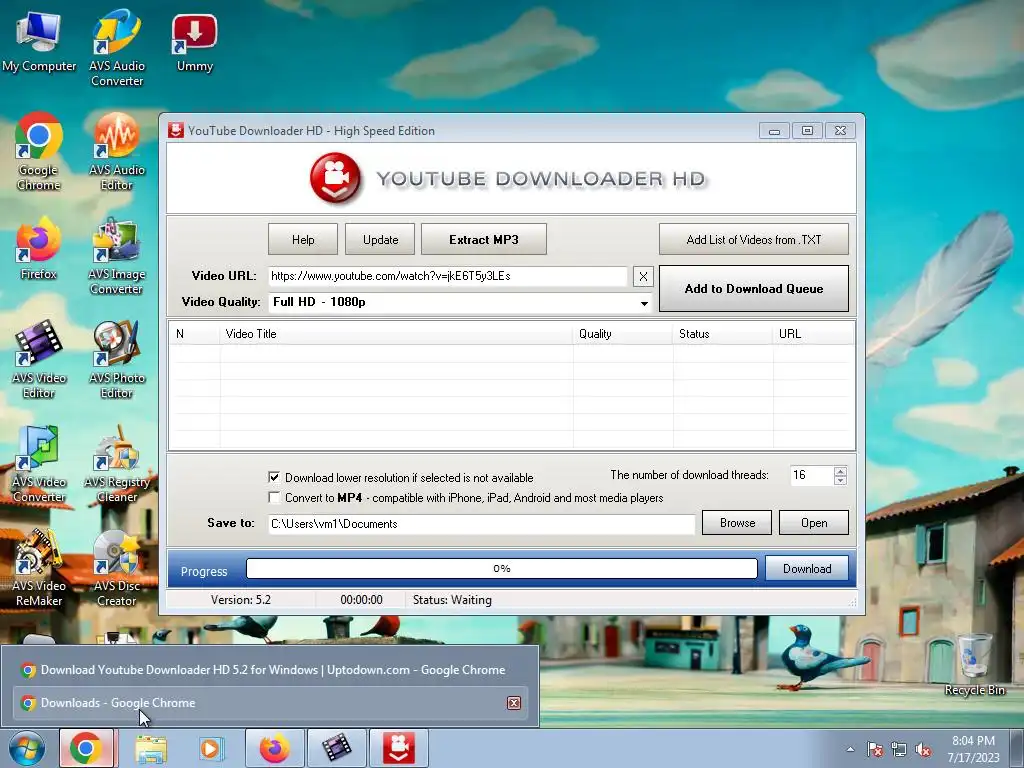The height and width of the screenshot is (768, 1024).
Task: Click the Firefox taskbar button
Action: [x=274, y=748]
